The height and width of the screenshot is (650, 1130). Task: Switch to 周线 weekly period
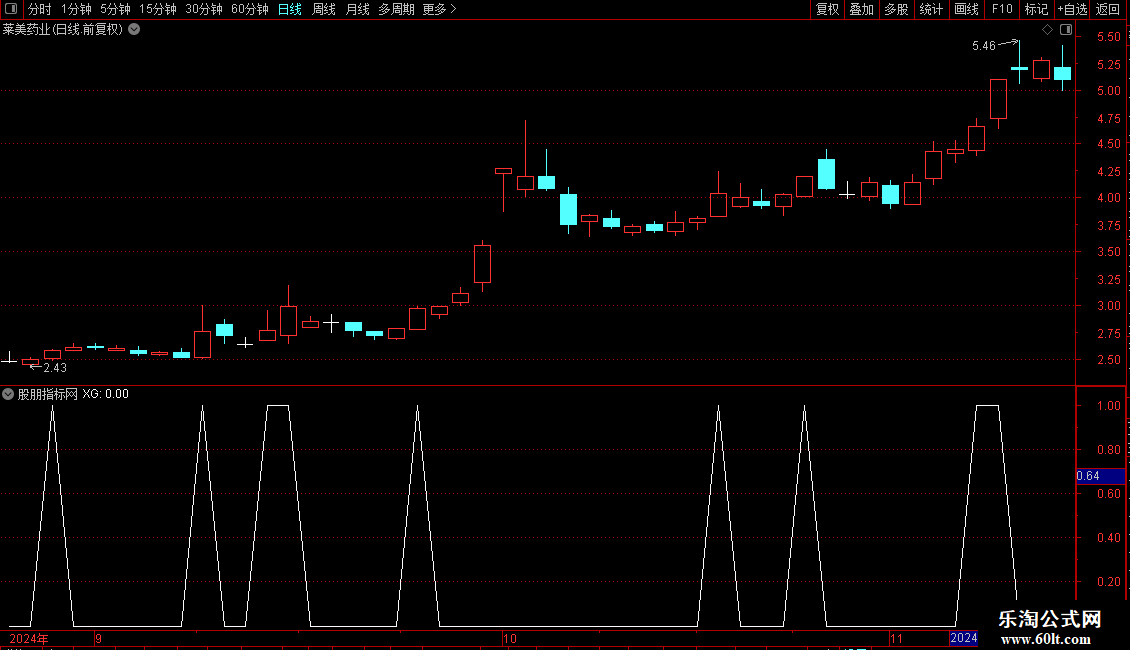(x=324, y=9)
